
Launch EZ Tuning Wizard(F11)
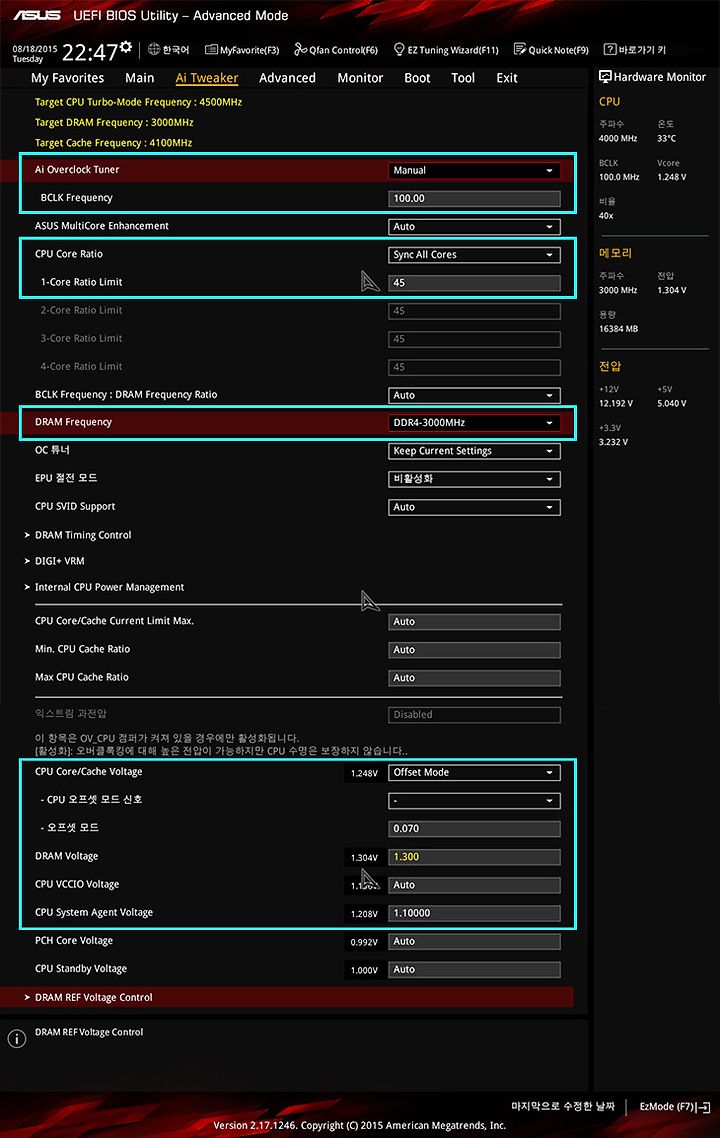pos(446,50)
